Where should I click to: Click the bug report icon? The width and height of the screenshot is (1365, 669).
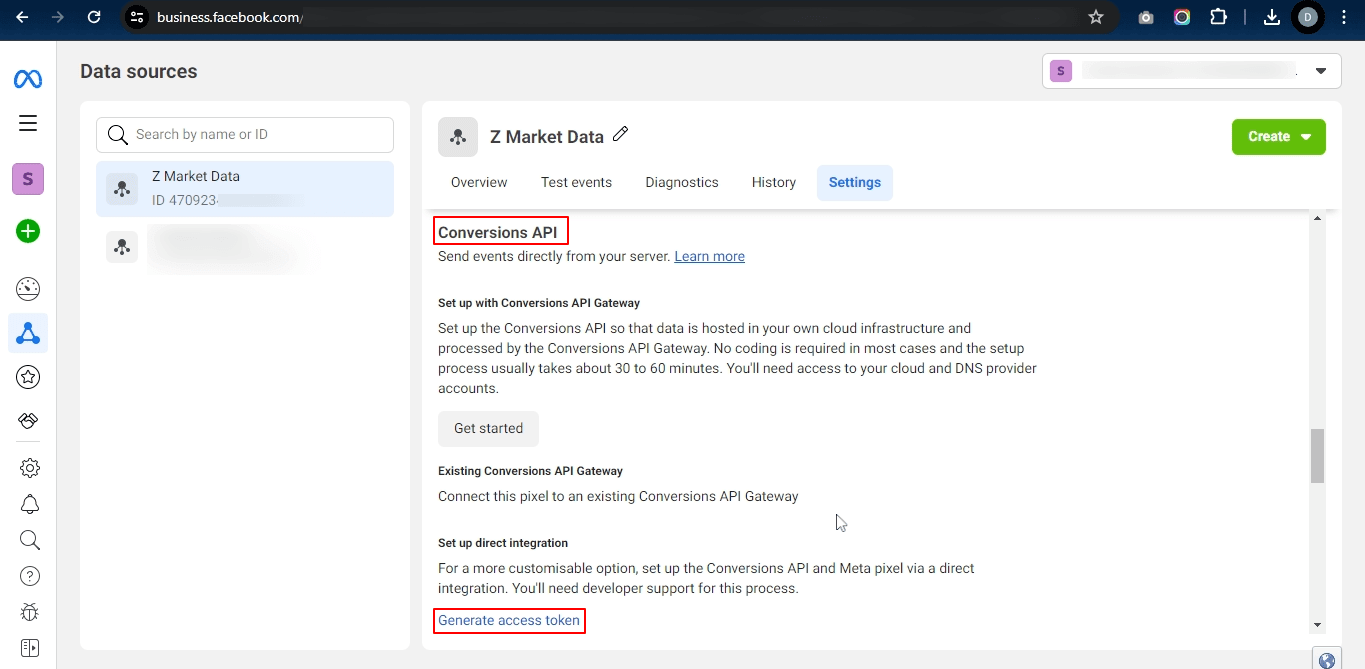pos(30,612)
